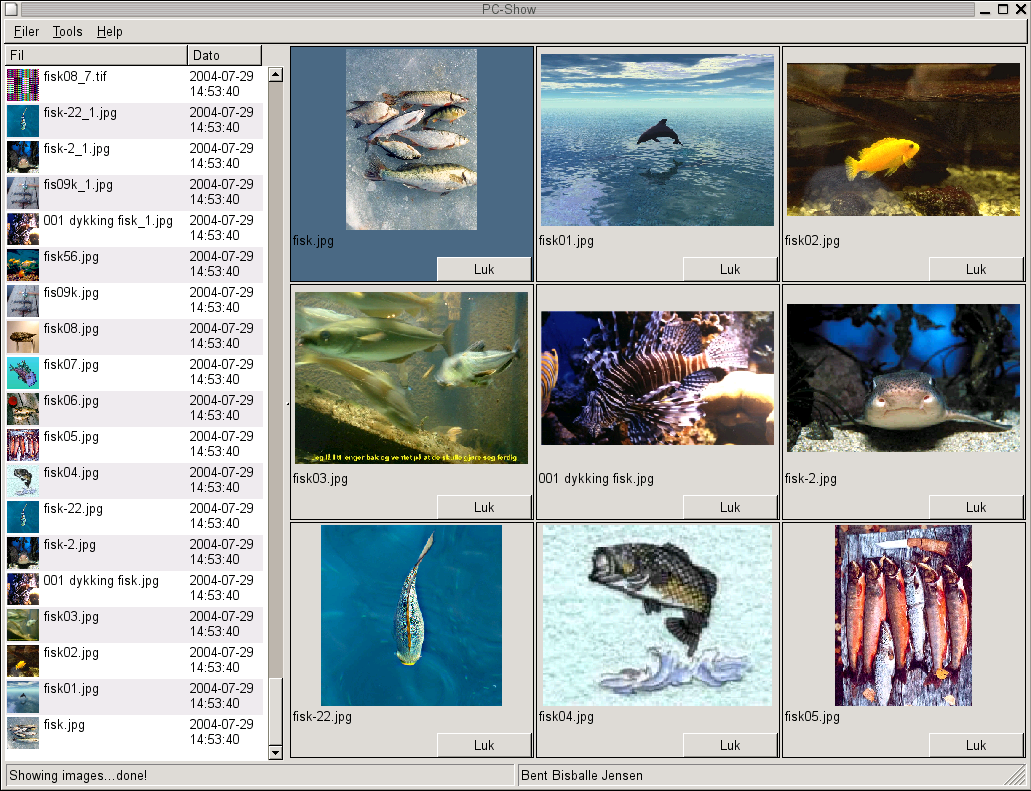The width and height of the screenshot is (1031, 791).
Task: Open the Filer menu
Action: [27, 32]
